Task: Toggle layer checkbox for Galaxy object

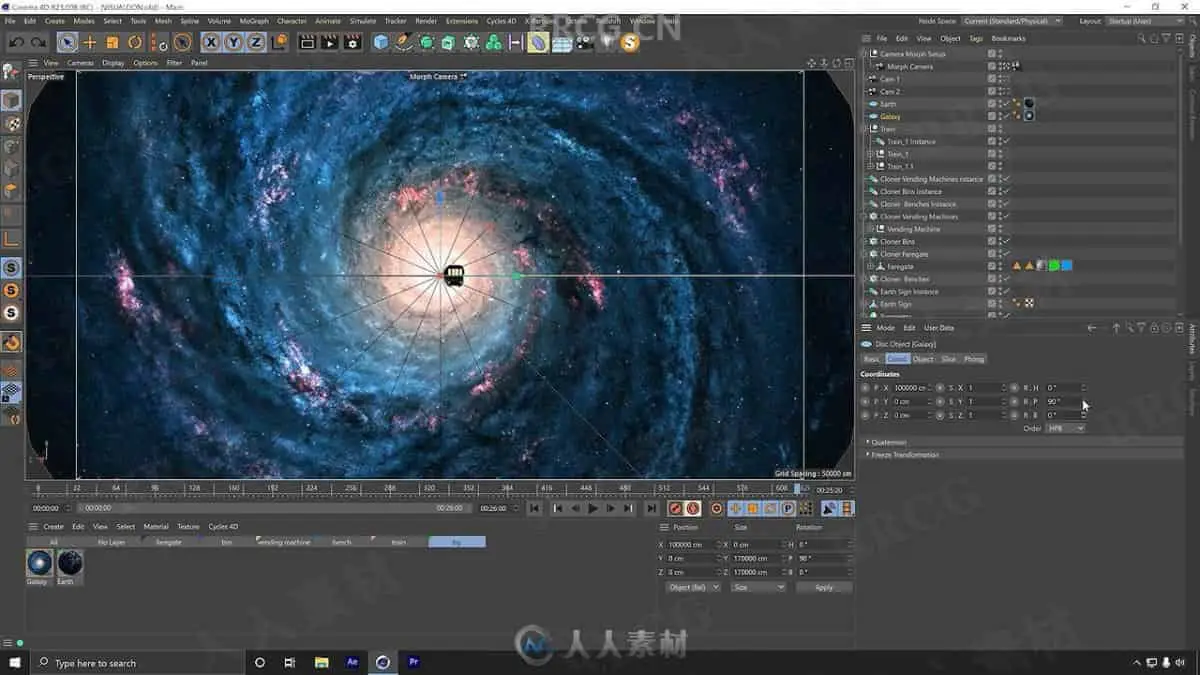Action: point(992,116)
